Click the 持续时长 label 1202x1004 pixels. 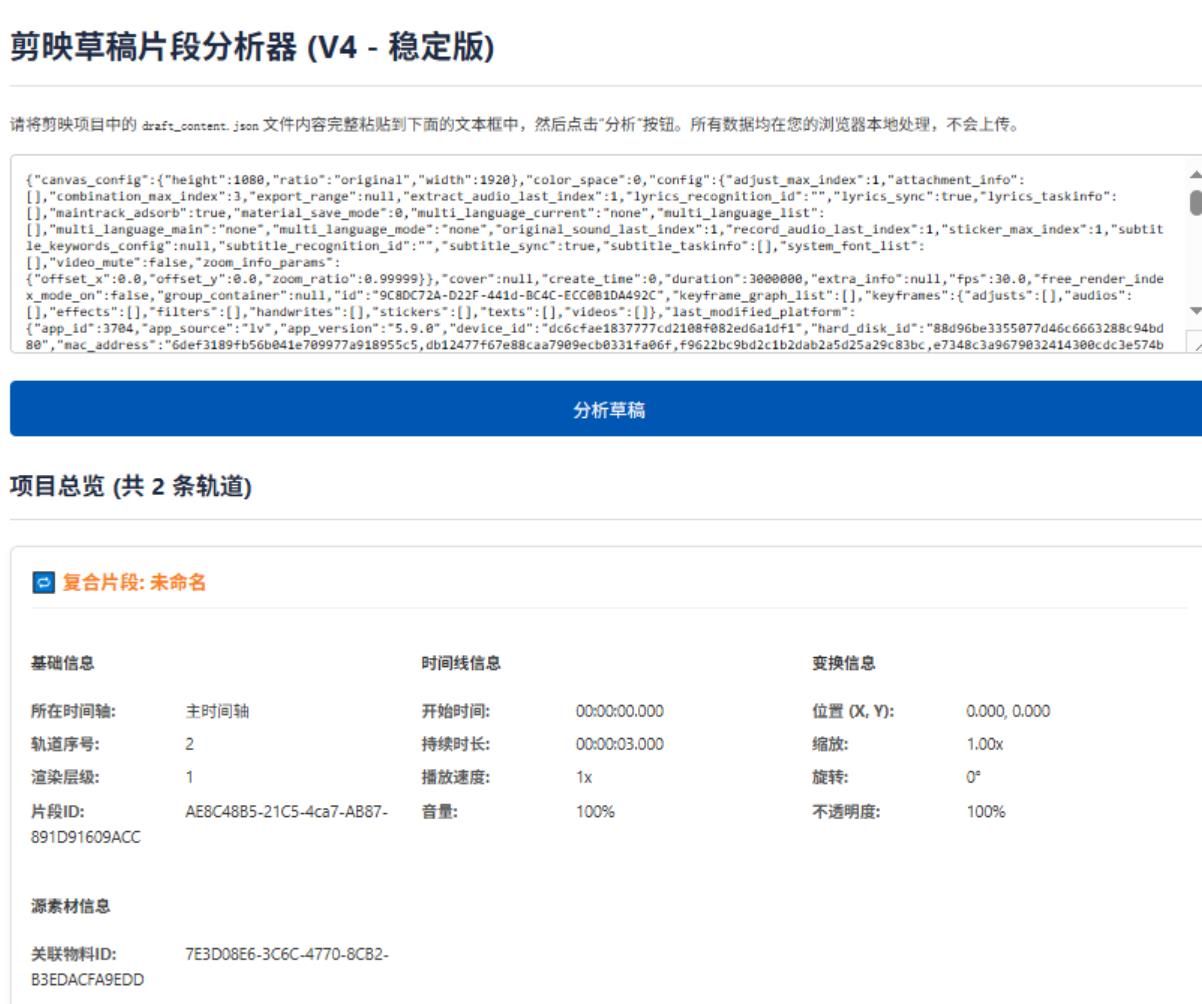455,744
